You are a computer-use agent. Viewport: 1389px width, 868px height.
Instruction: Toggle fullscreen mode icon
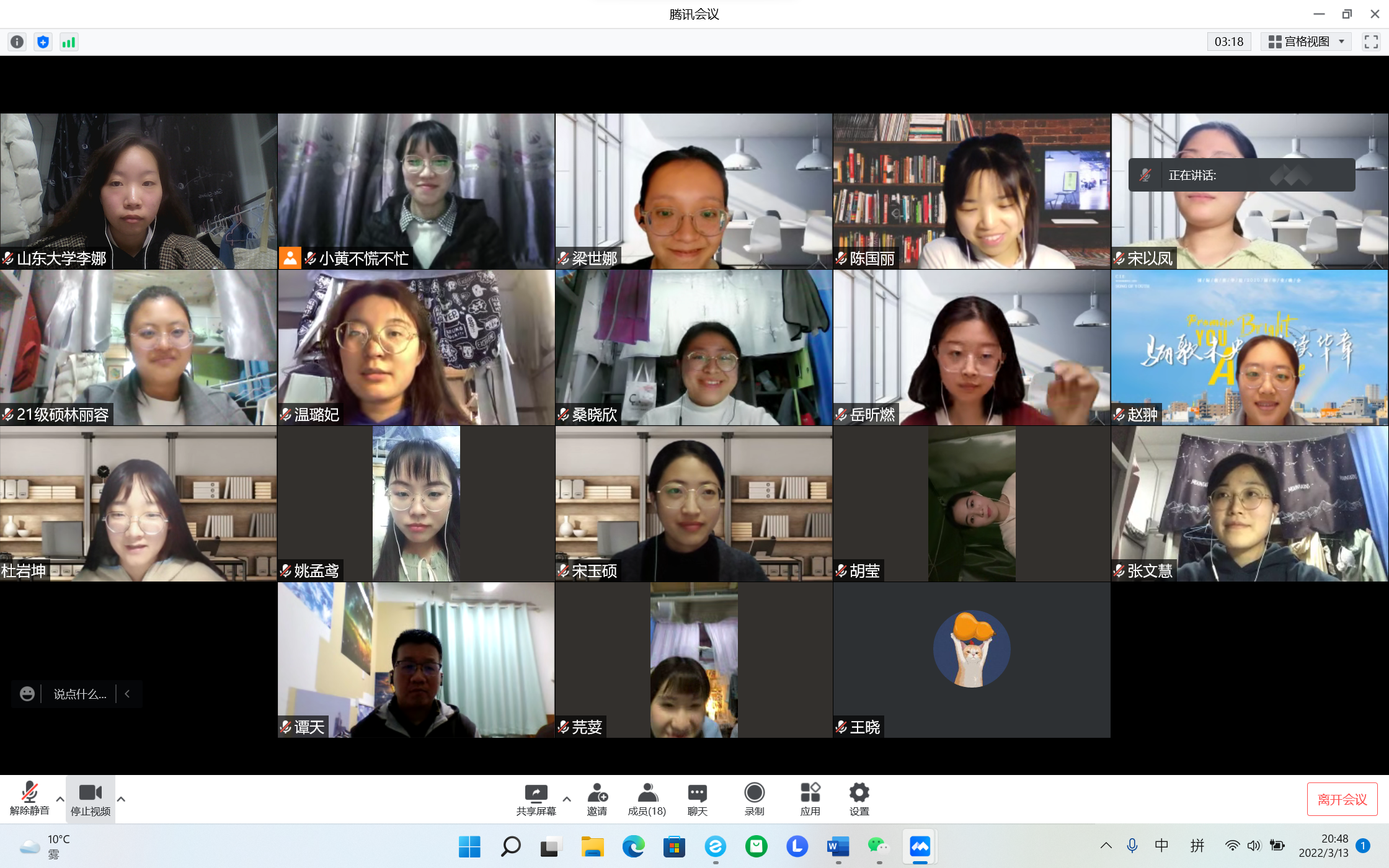tap(1371, 42)
